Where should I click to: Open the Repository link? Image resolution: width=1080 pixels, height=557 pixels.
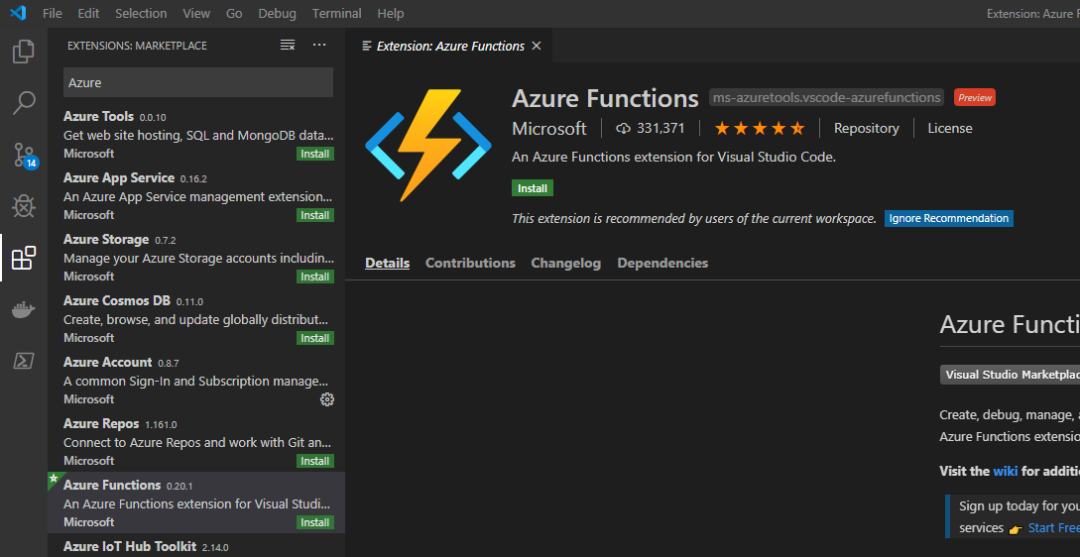pyautogui.click(x=866, y=128)
